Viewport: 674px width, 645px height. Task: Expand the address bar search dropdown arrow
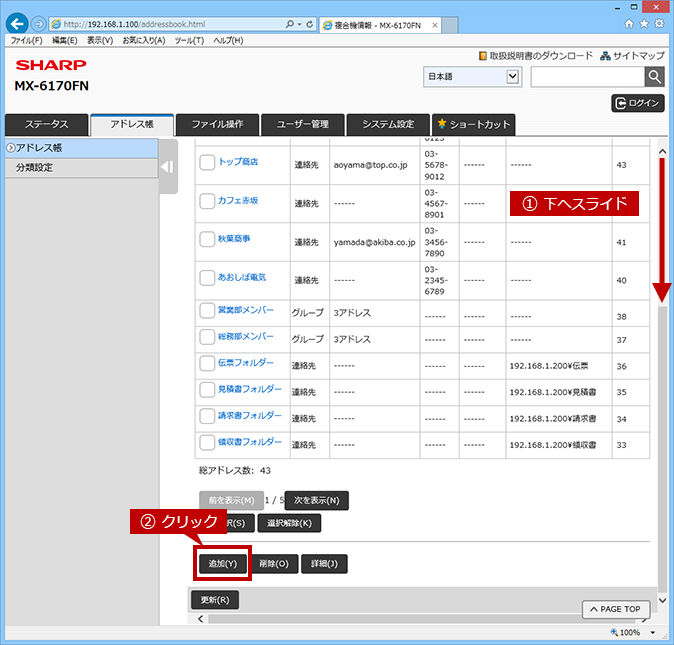[x=300, y=24]
